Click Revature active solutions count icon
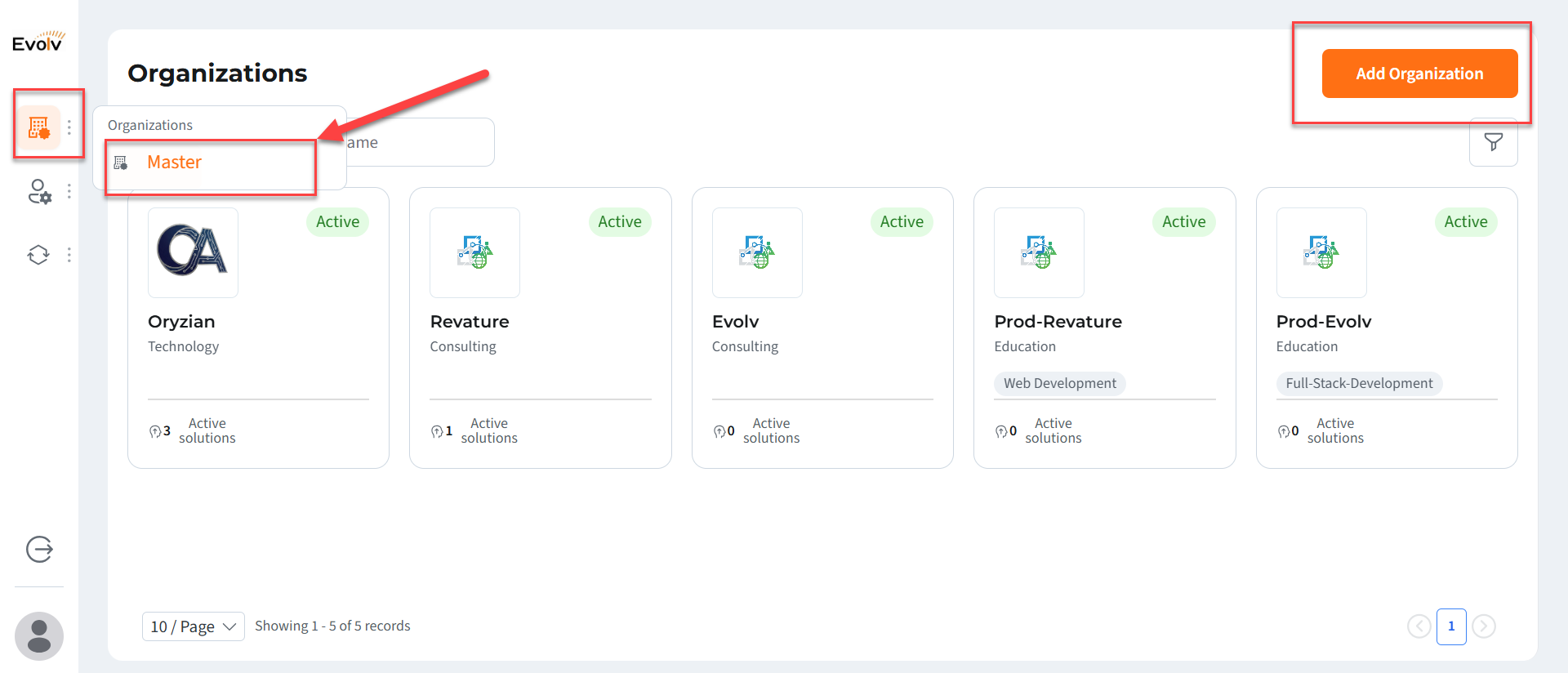This screenshot has height=673, width=1568. [x=437, y=431]
